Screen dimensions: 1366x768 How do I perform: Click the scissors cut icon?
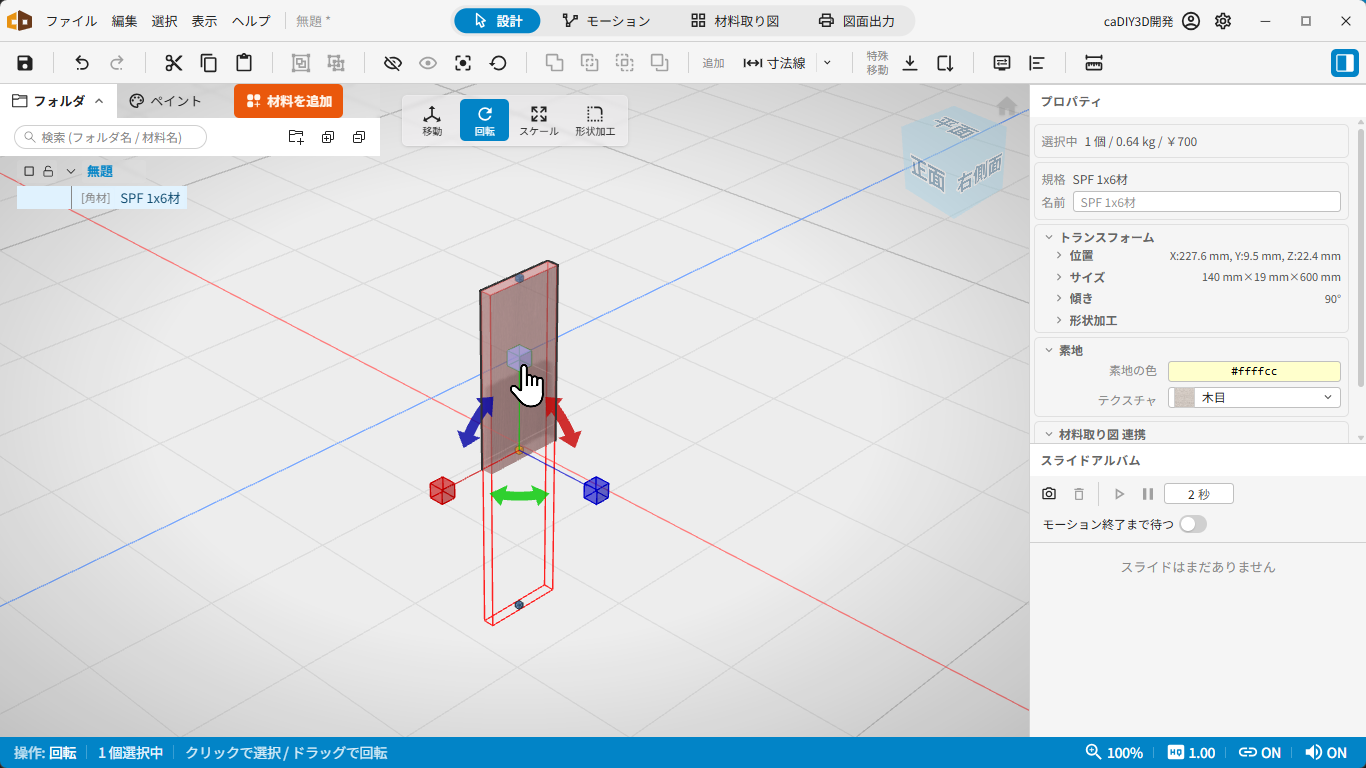(174, 63)
